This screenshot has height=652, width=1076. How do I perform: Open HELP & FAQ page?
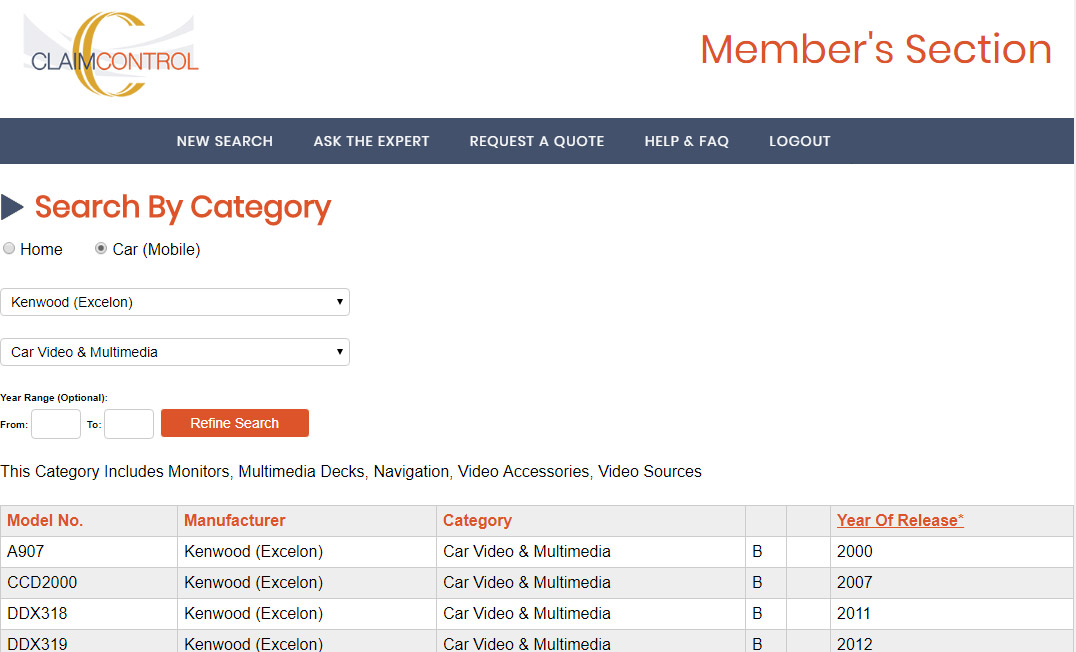(x=686, y=141)
